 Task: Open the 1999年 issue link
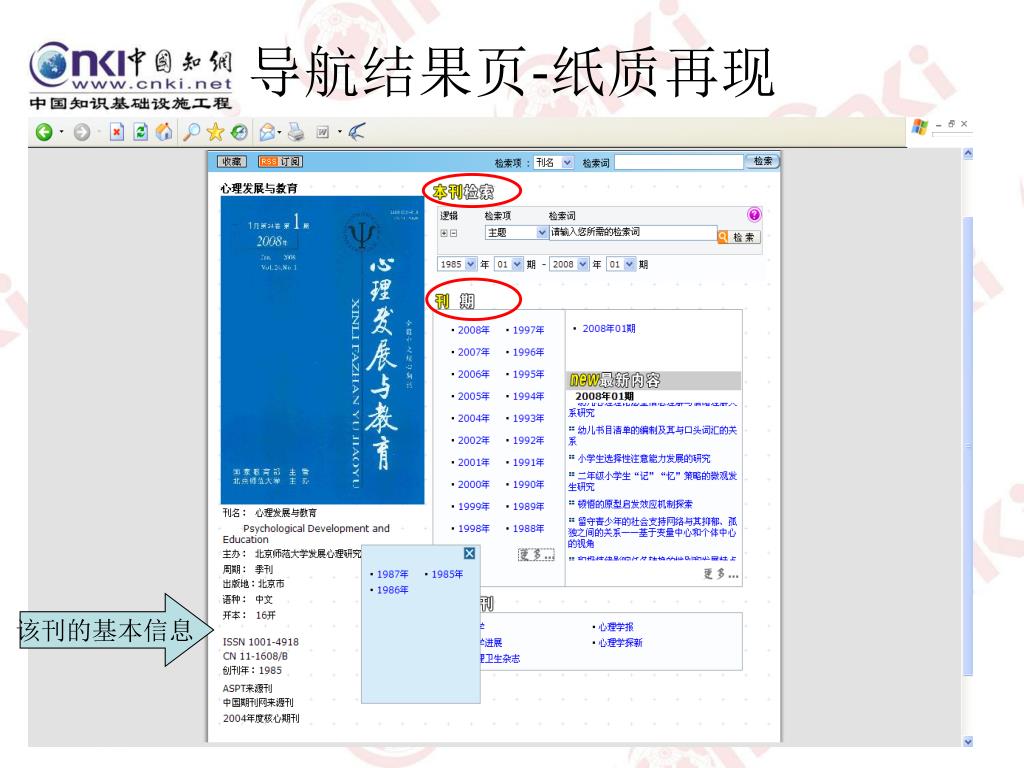[473, 507]
